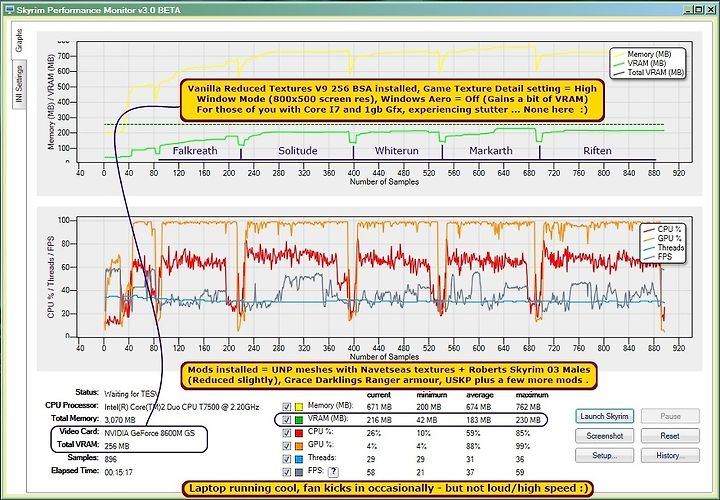The height and width of the screenshot is (500, 720).
Task: Click the red CPU % color swatch
Action: pos(299,433)
